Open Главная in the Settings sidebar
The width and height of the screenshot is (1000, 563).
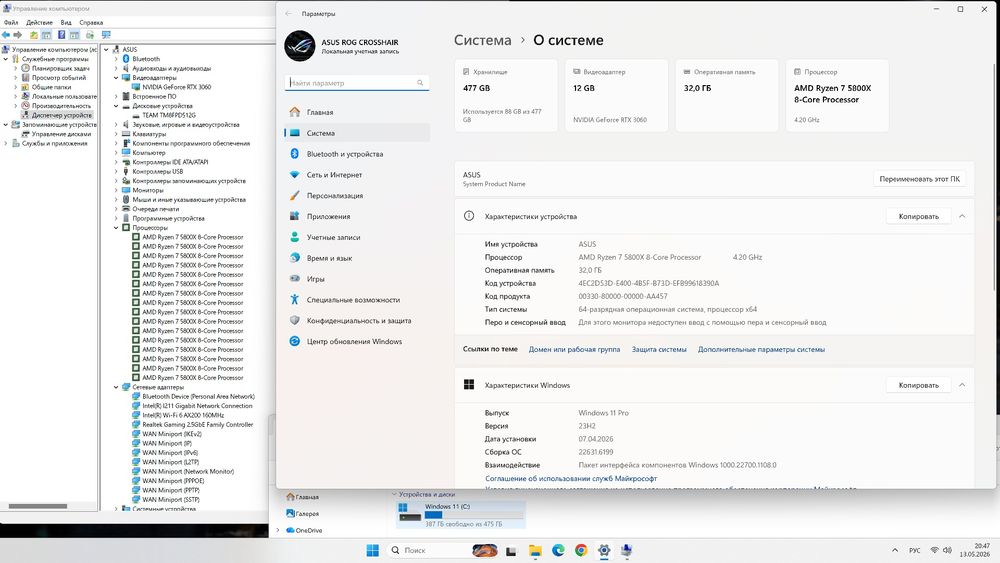[x=357, y=112]
